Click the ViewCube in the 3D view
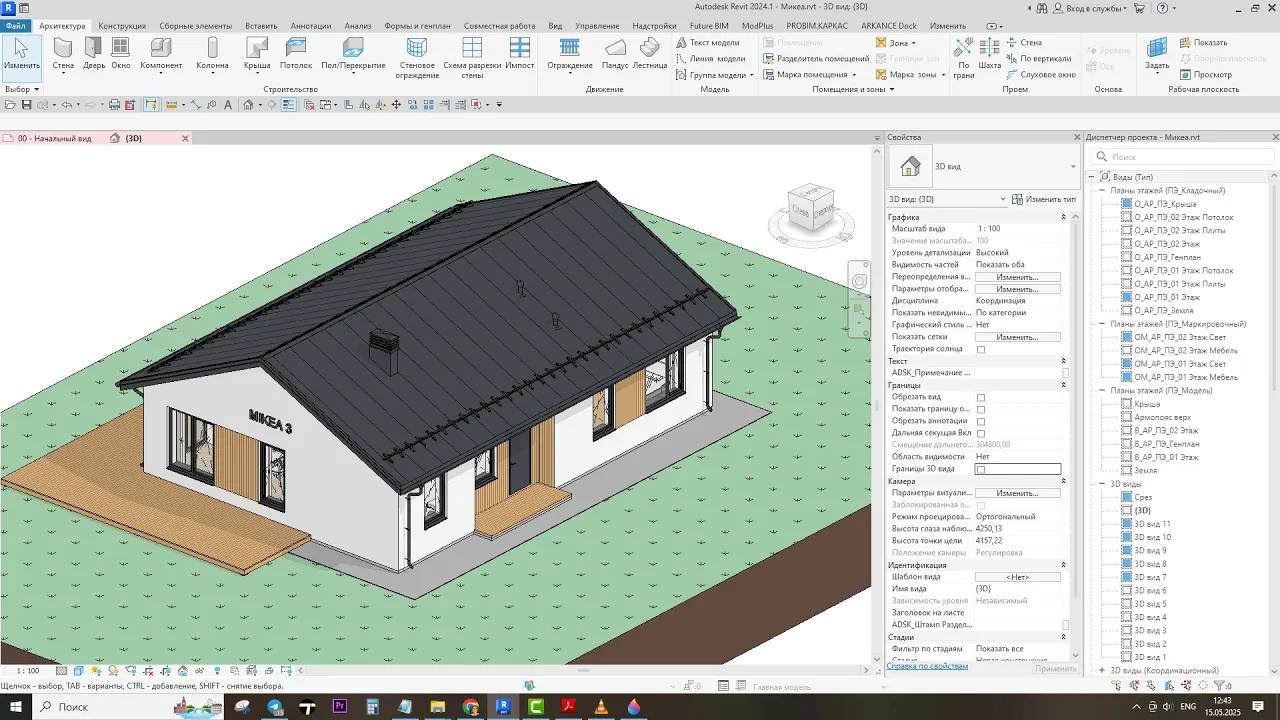The image size is (1280, 720). point(811,207)
